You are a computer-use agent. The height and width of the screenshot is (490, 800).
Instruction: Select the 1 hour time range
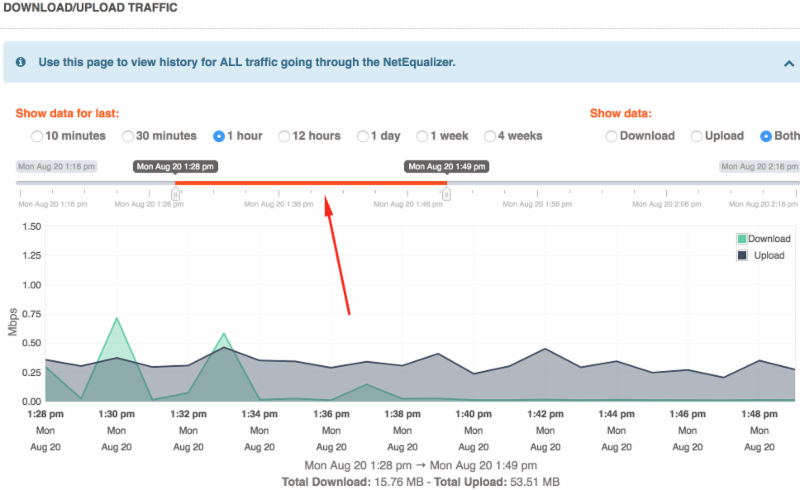click(x=219, y=136)
